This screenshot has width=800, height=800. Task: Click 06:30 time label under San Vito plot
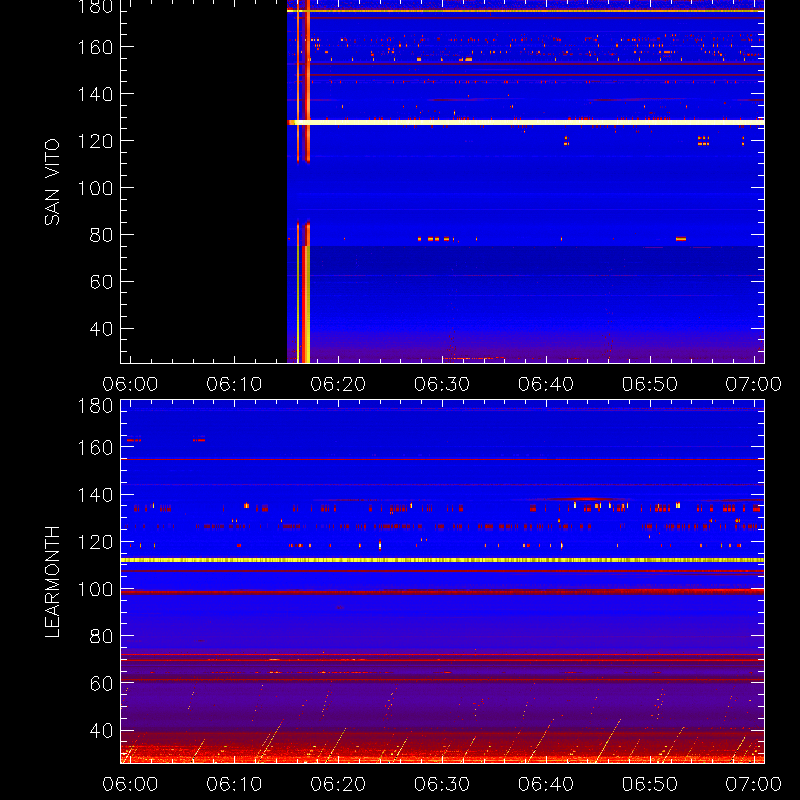pos(442,384)
